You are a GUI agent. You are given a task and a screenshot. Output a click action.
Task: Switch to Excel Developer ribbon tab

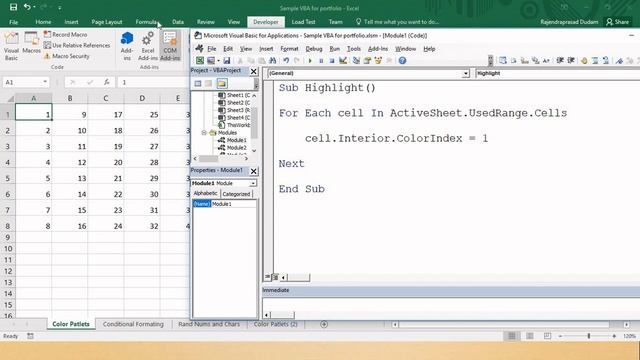[266, 22]
